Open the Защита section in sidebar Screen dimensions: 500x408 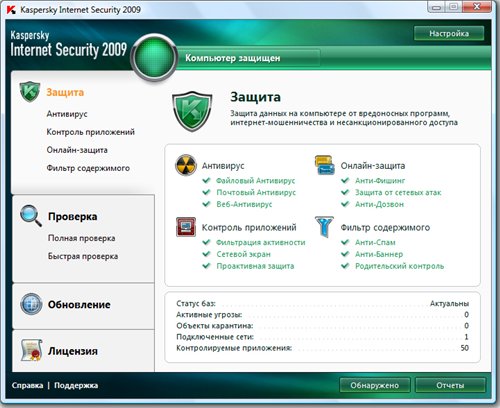point(65,92)
